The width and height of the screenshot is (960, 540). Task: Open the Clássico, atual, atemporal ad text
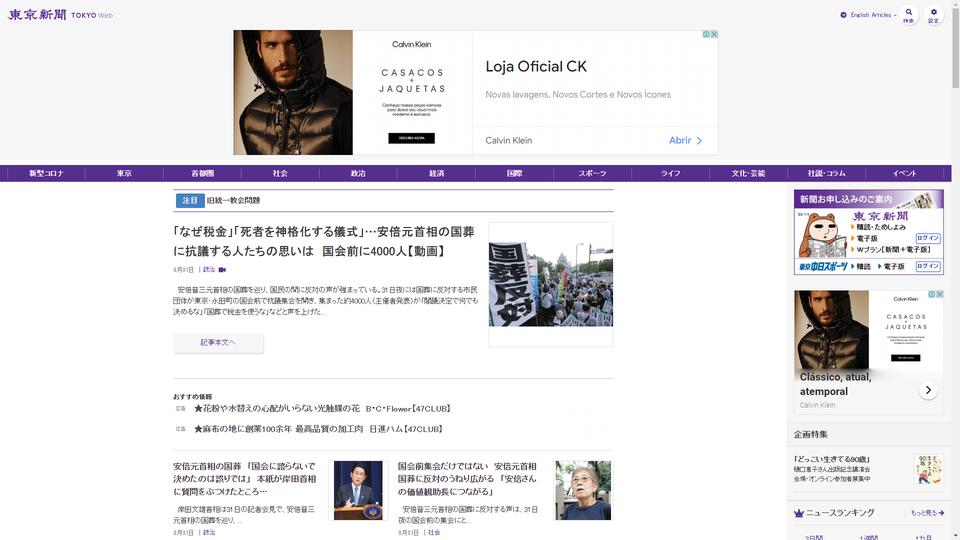pyautogui.click(x=835, y=384)
